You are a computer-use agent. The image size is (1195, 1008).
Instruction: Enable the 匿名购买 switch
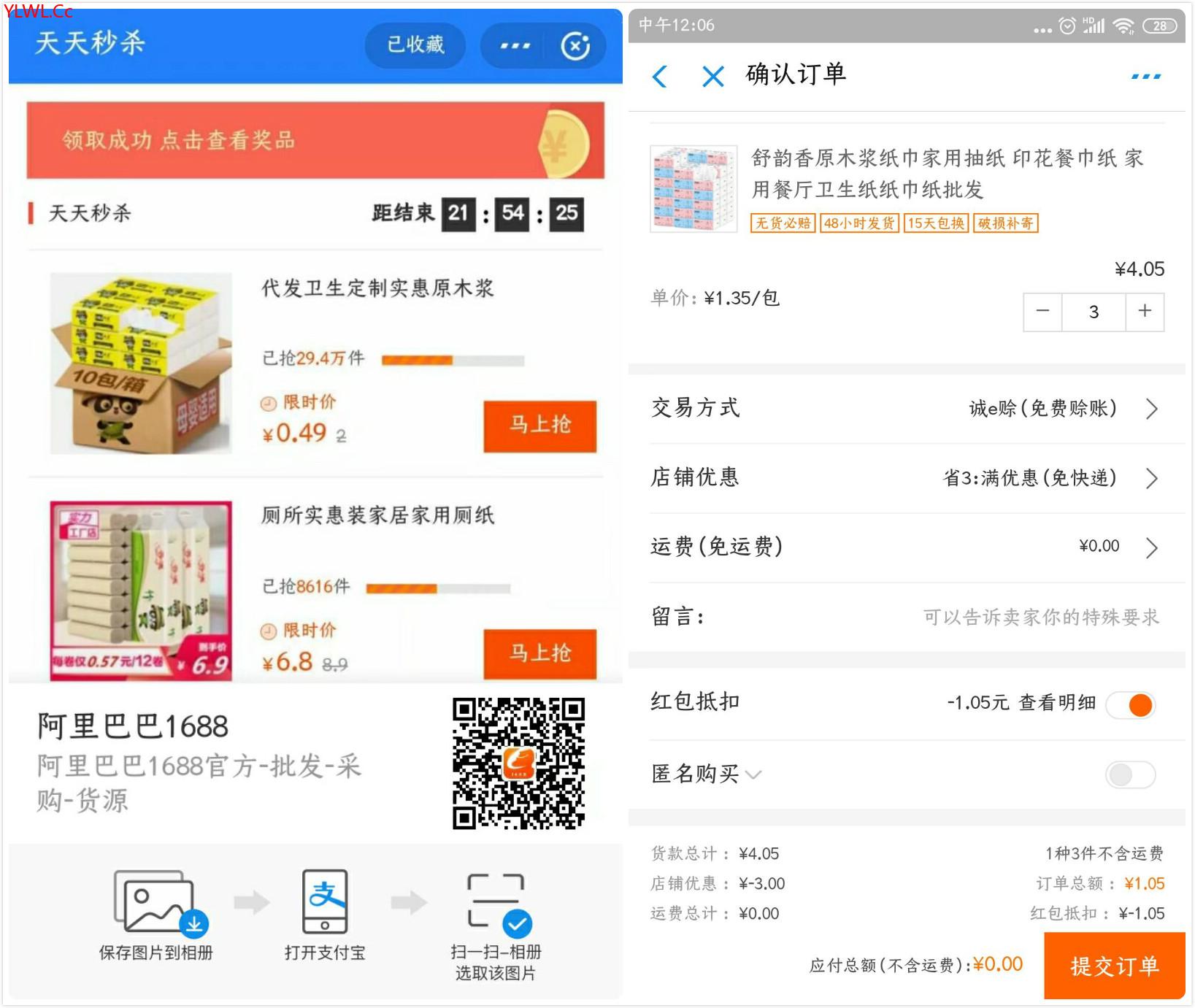1130,775
